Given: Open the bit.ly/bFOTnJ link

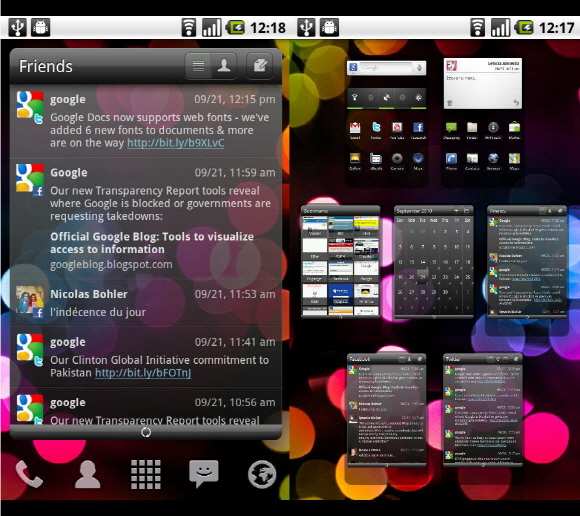Looking at the screenshot, I should pyautogui.click(x=143, y=372).
